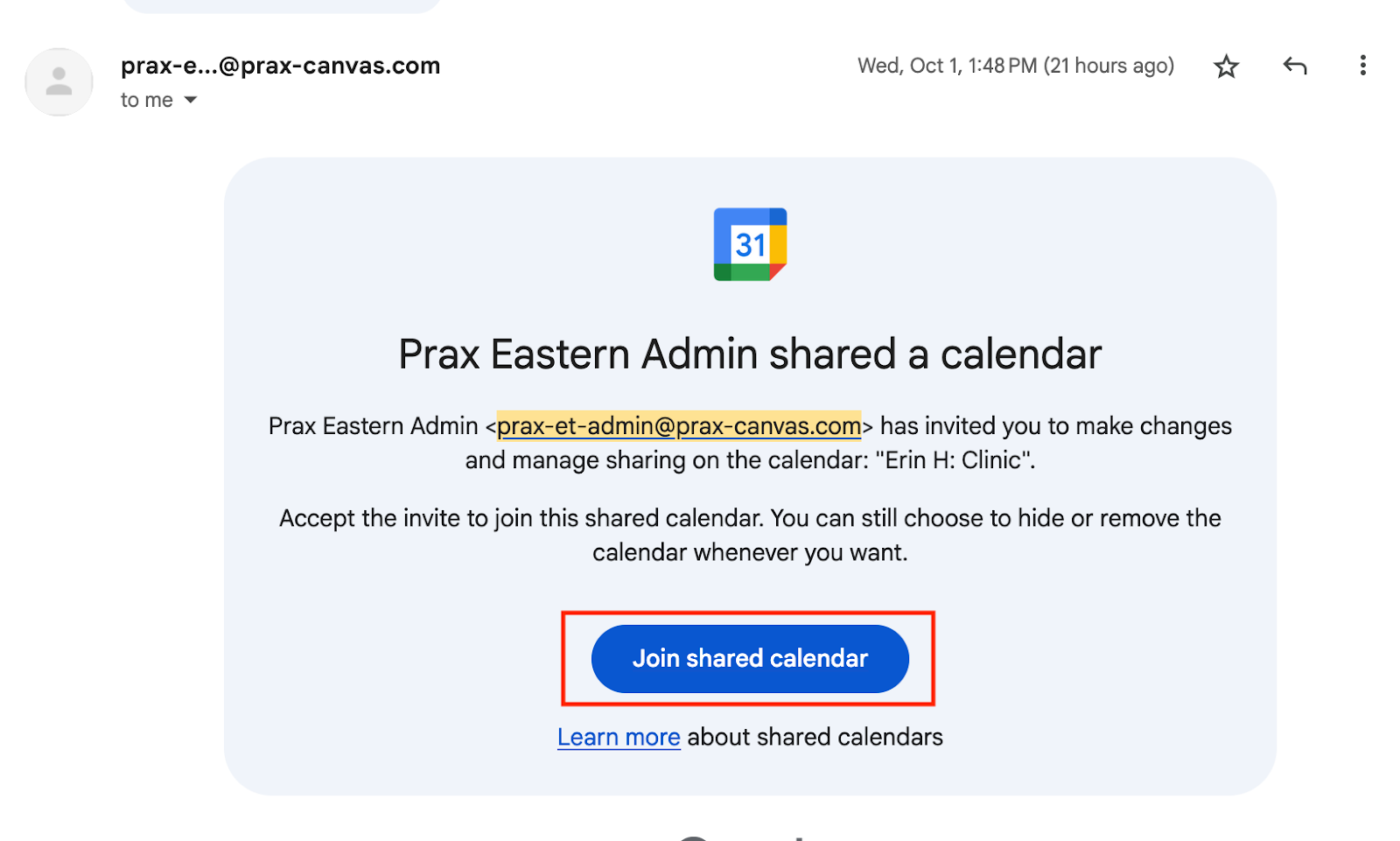Expand recipient details arrow next to 'to me'
The height and width of the screenshot is (841, 1400).
click(x=191, y=101)
